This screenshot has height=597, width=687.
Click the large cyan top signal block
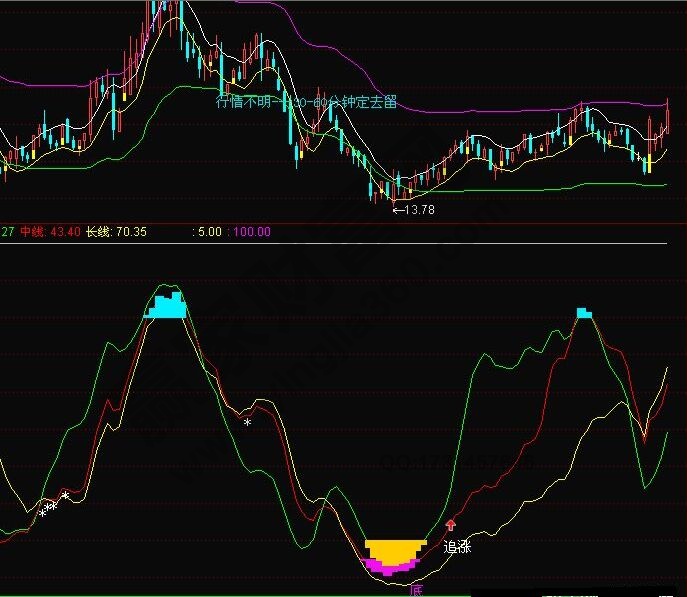click(x=167, y=306)
